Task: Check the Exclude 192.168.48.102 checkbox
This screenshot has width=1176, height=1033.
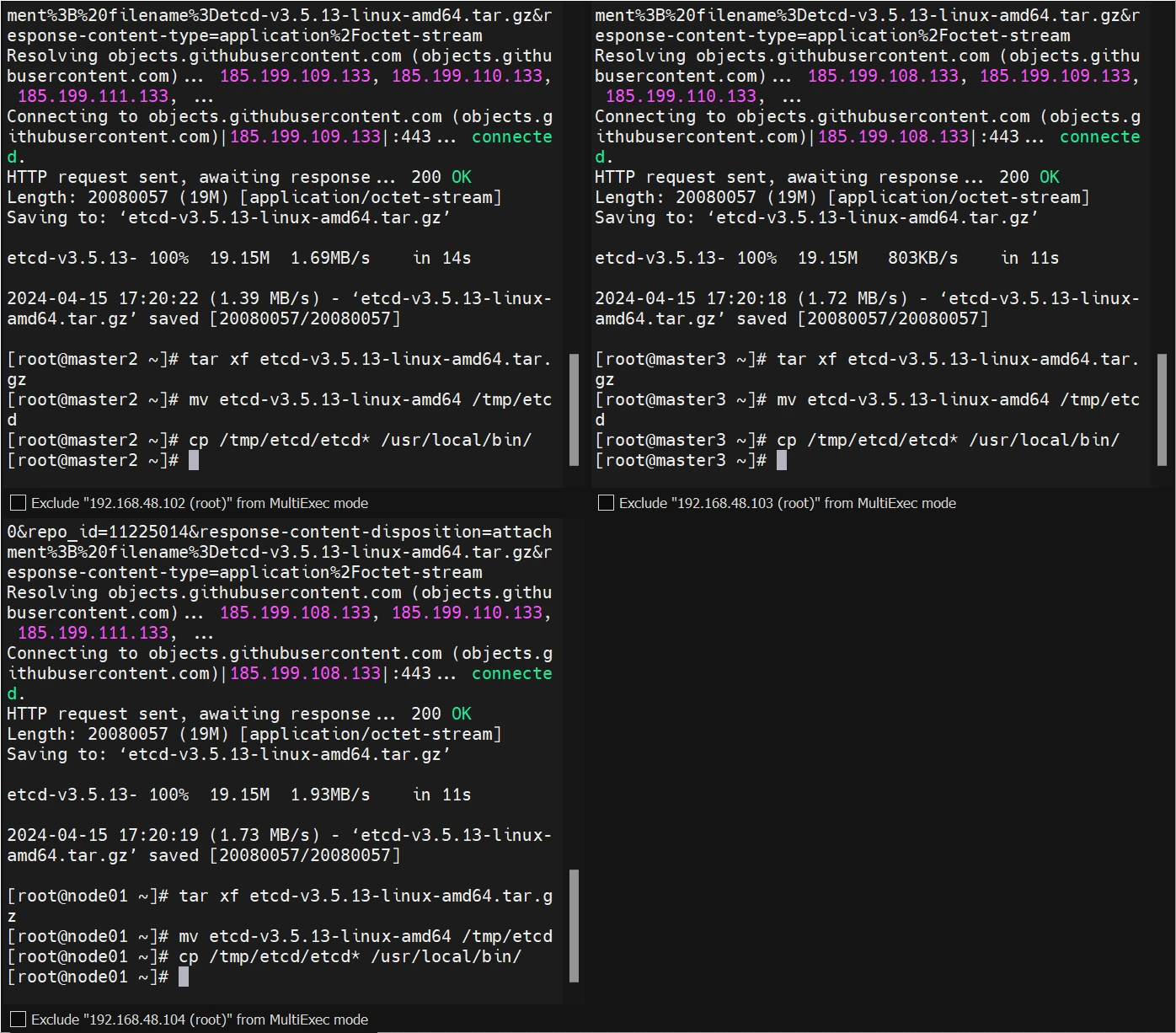Action: click(x=18, y=503)
